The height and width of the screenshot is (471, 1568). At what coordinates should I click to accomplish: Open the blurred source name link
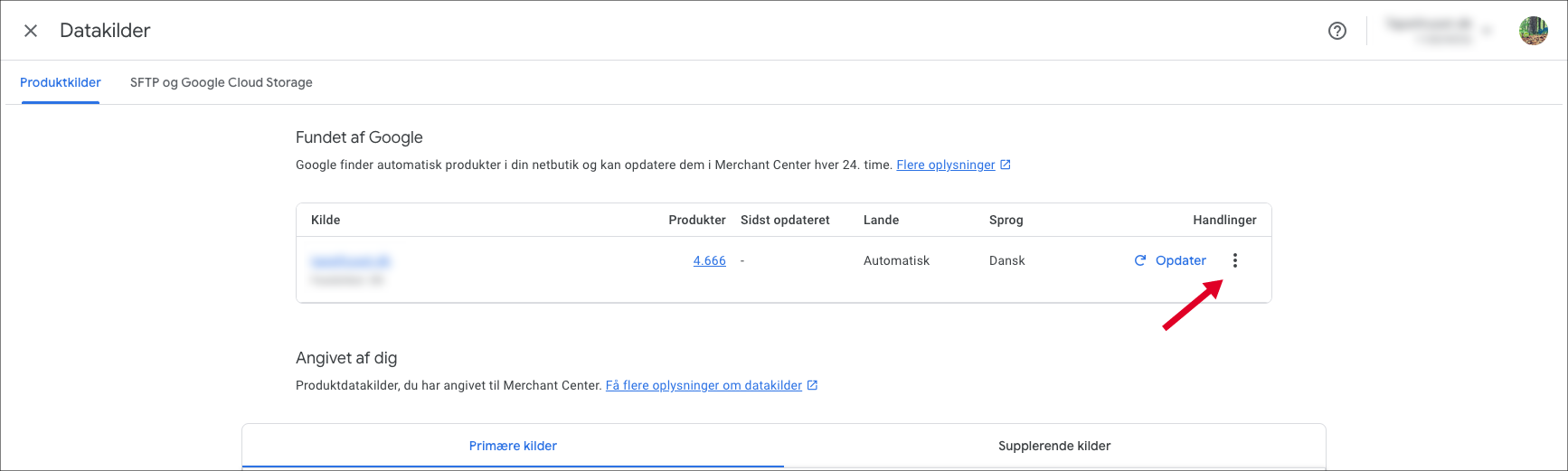point(351,261)
